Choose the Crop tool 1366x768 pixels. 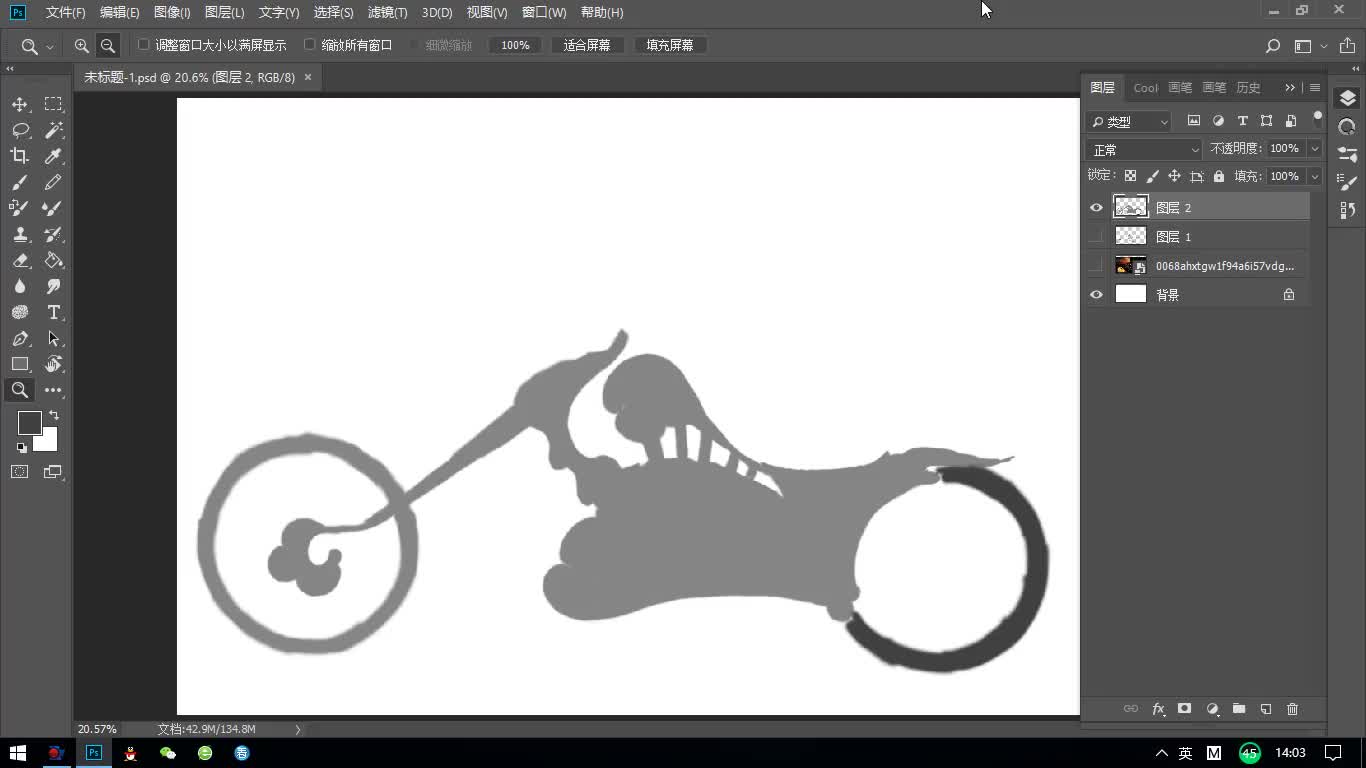[20, 156]
